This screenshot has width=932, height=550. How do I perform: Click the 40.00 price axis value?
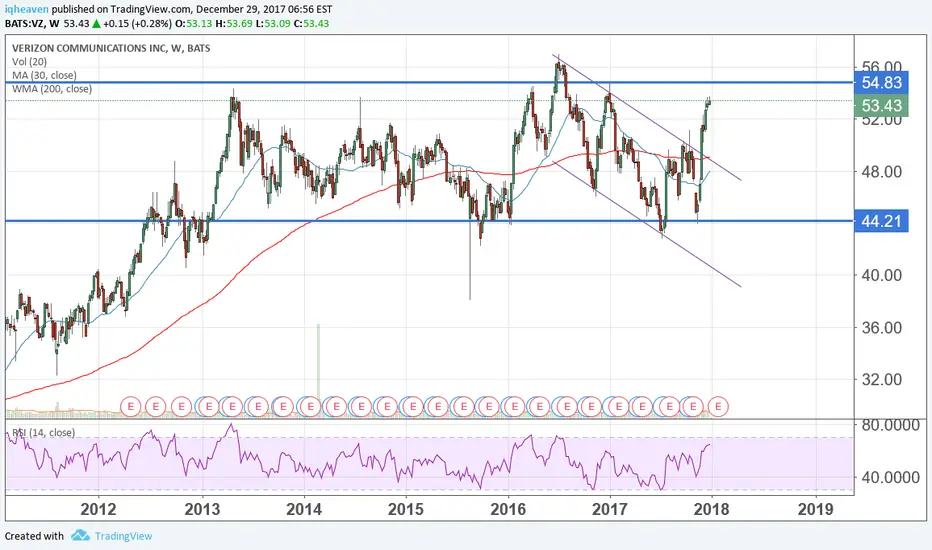tap(881, 275)
